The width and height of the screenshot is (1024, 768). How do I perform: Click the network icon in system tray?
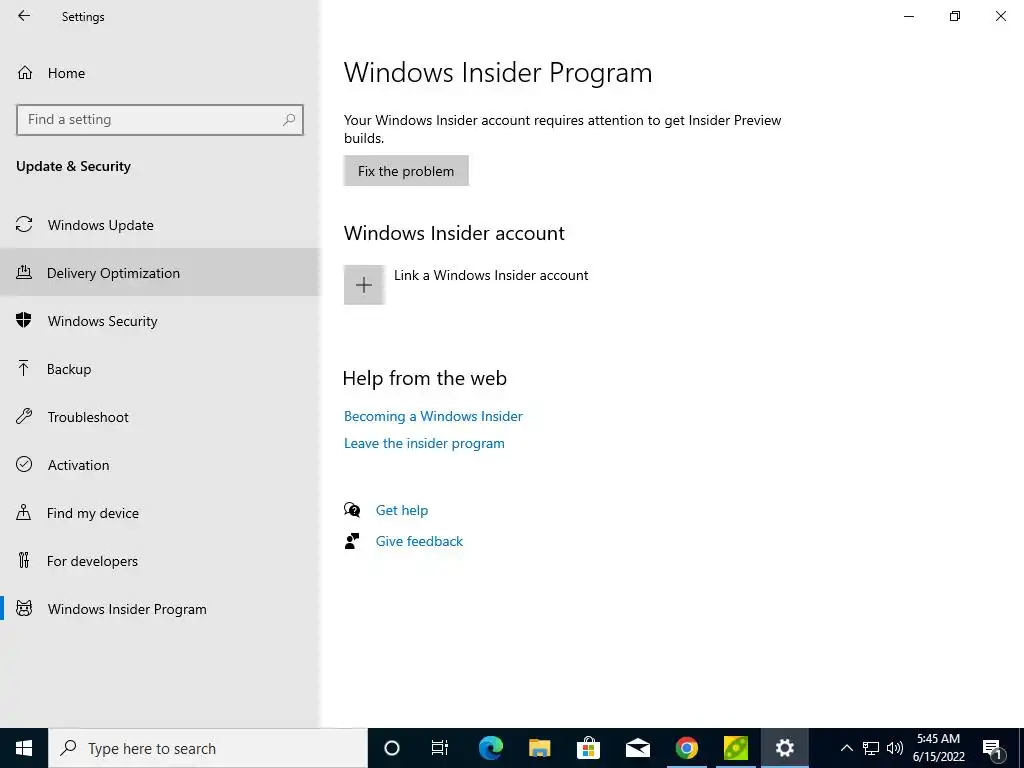pyautogui.click(x=871, y=748)
